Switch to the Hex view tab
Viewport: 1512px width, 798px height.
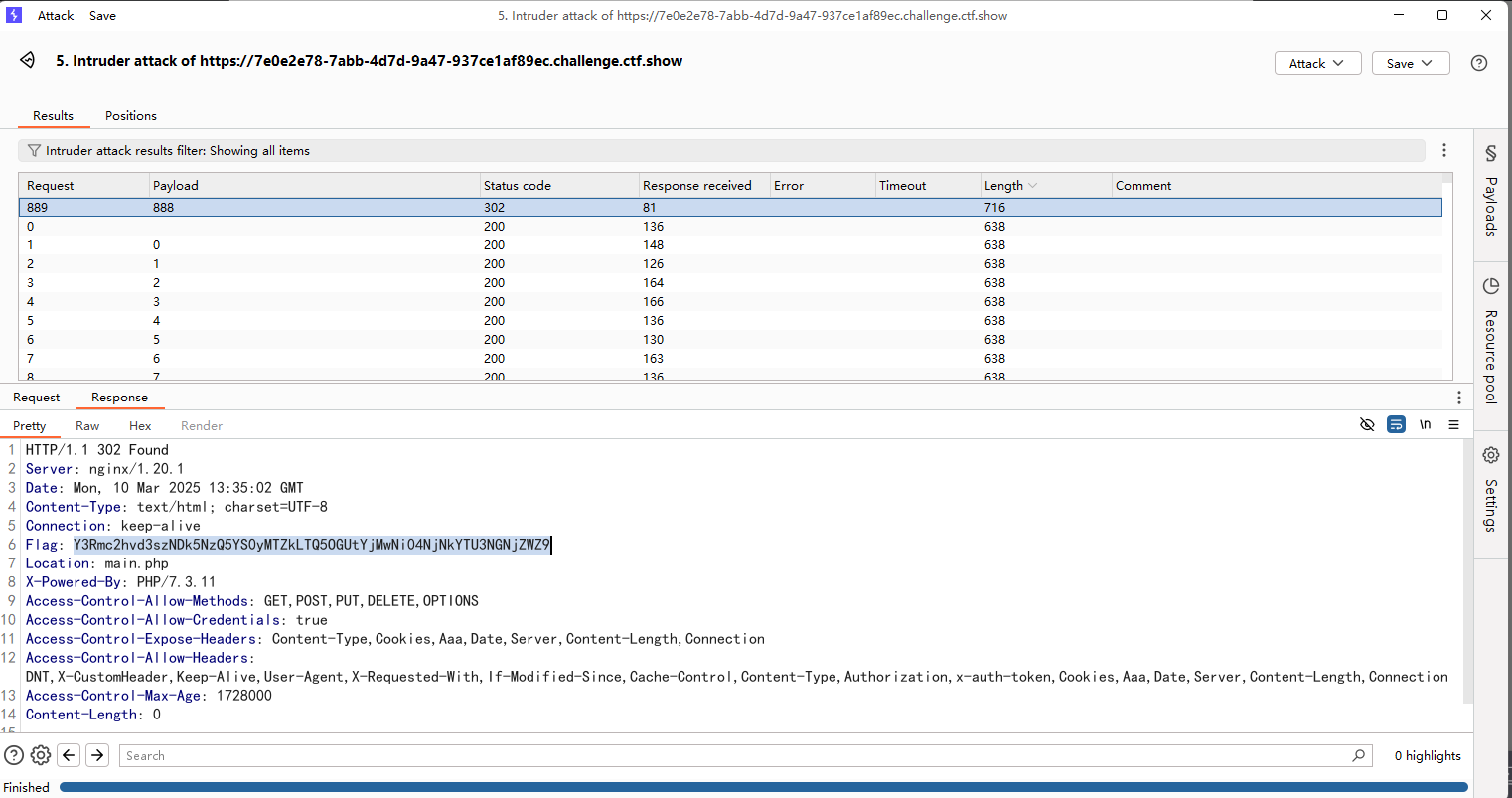pyautogui.click(x=140, y=426)
